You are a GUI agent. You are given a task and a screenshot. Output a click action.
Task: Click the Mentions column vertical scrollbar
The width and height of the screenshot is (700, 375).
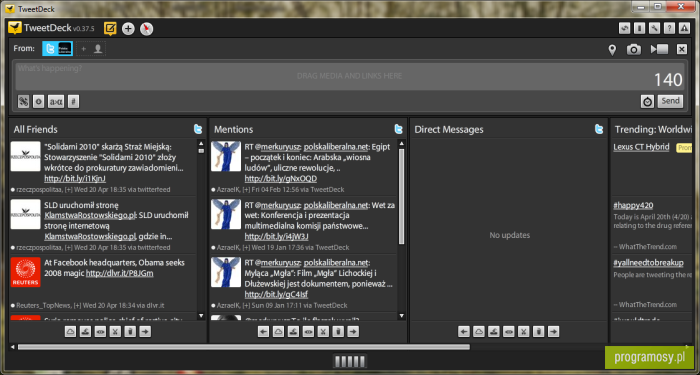tap(401, 196)
